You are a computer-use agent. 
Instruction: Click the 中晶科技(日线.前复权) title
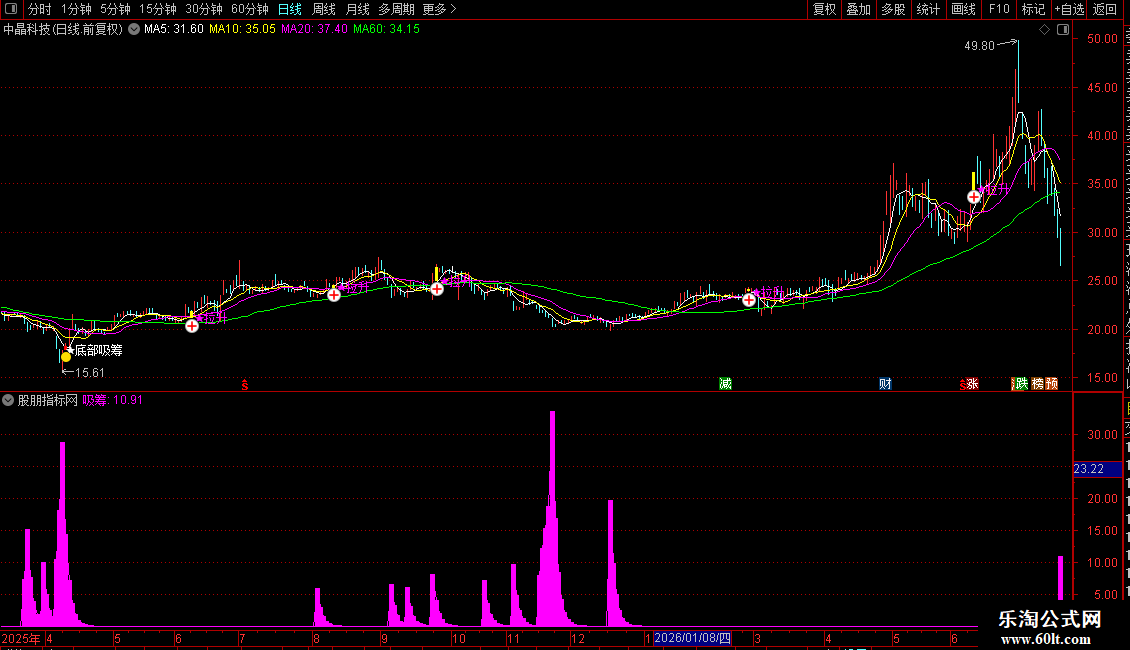click(63, 30)
